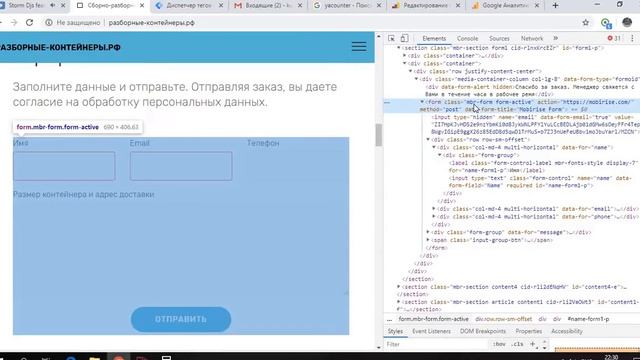
Task: Switch to the Network tab
Action: click(x=532, y=38)
